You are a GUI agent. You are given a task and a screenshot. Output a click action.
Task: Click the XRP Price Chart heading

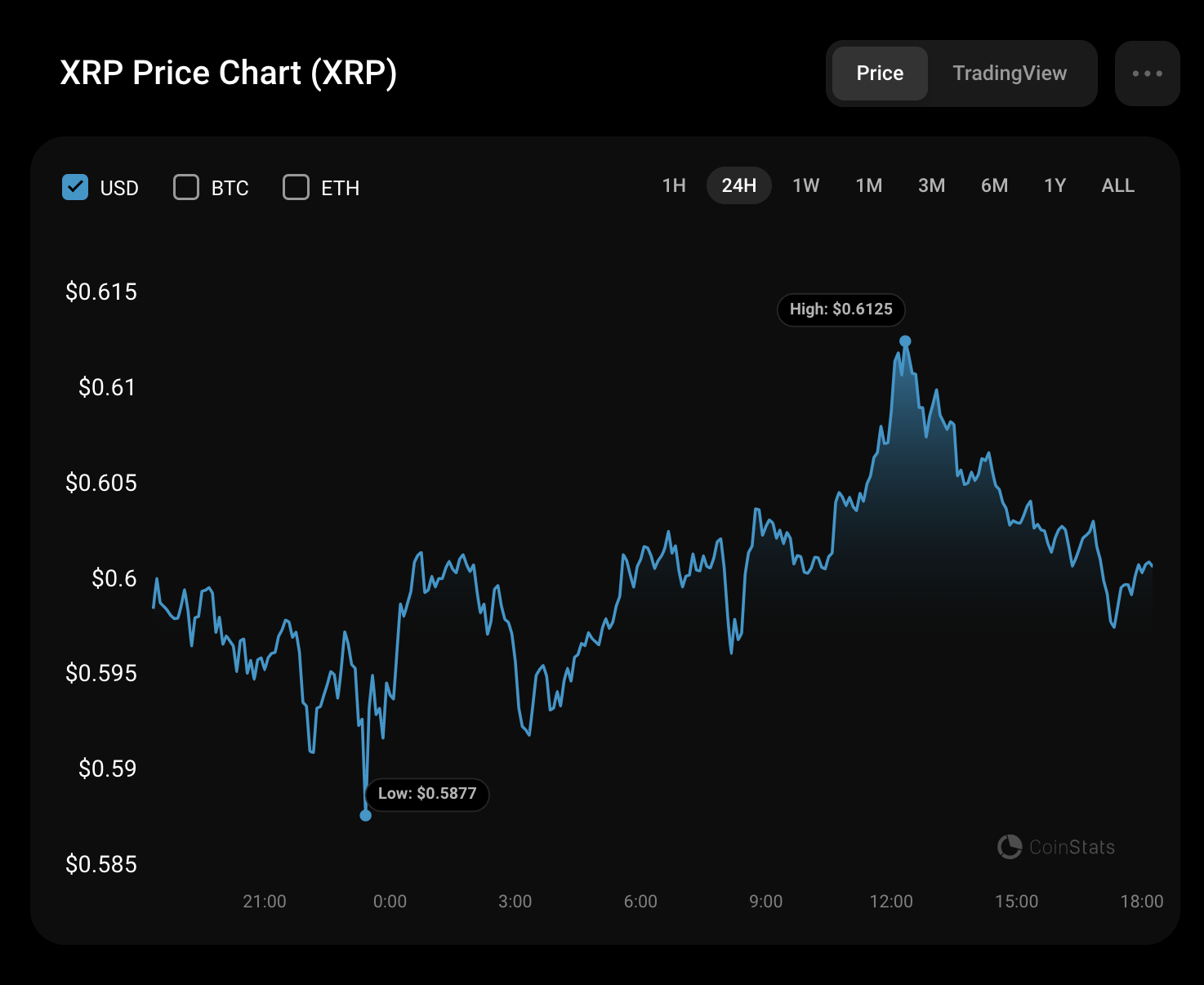(229, 74)
